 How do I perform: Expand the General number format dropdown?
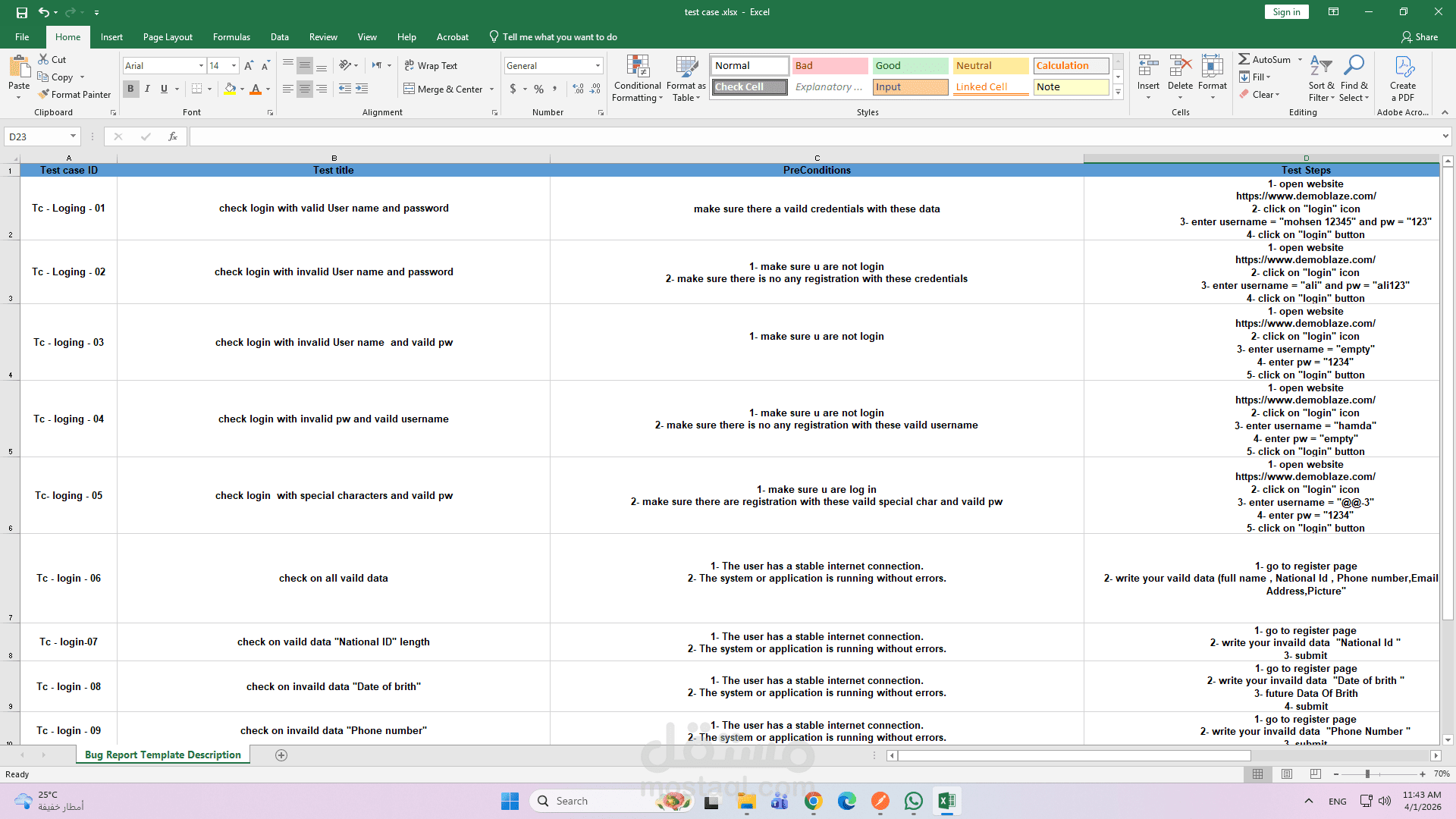tap(598, 66)
